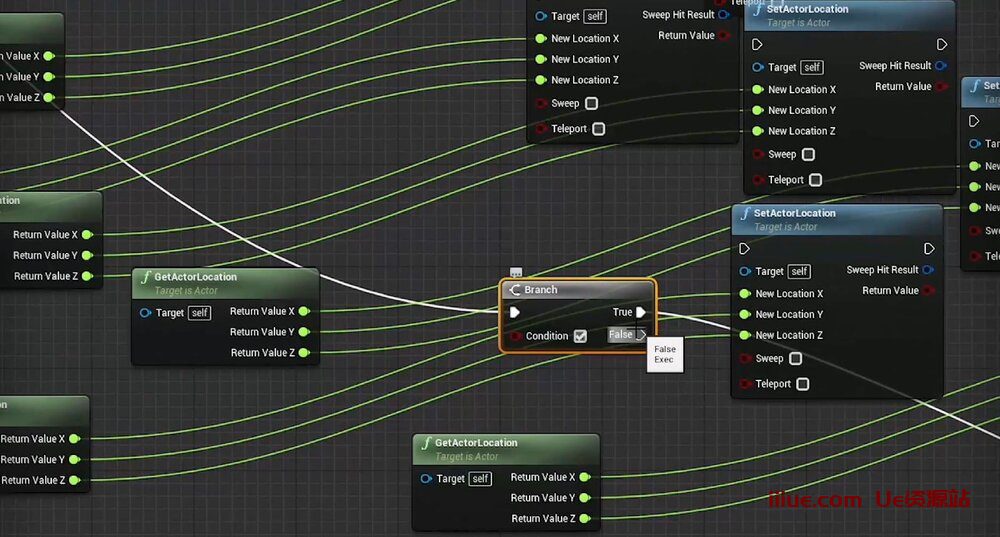Viewport: 1000px width, 537px height.
Task: Click Return Value X pin on 'ation' cut-off node
Action: tap(87, 235)
